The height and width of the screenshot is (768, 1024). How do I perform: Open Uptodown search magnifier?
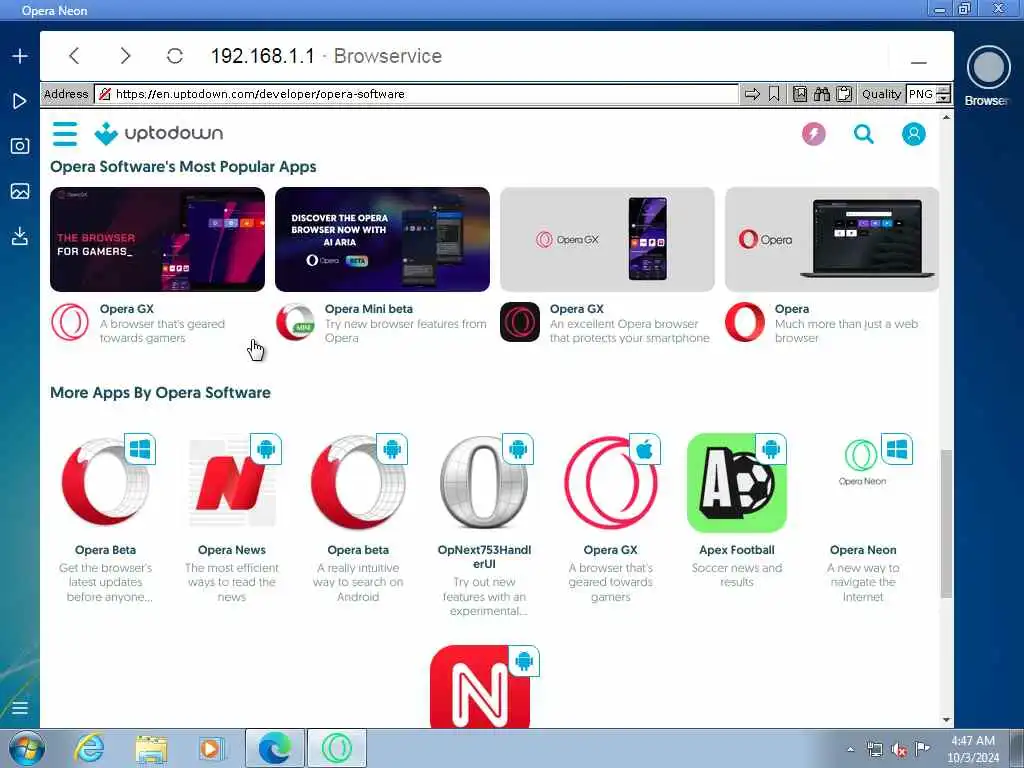click(x=863, y=134)
